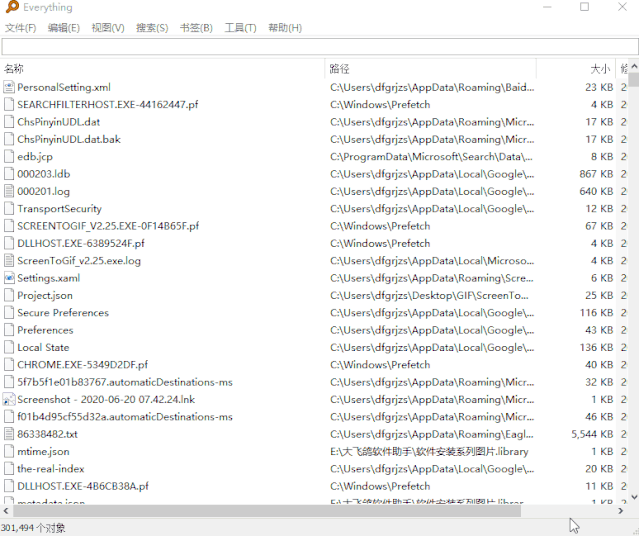Viewport: 639px width, 536px height.
Task: Click the vertical scrollbar down arrow
Action: 634,497
